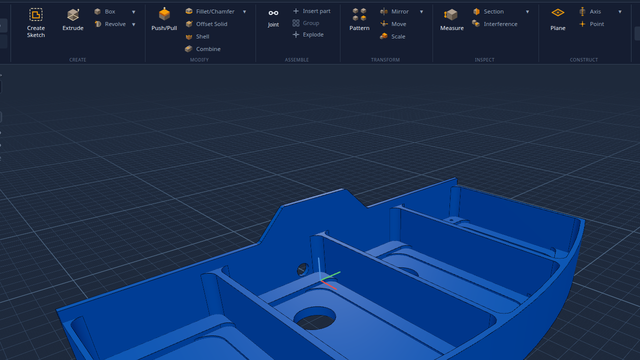Click the Scale label
This screenshot has width=640, height=360.
pos(398,37)
